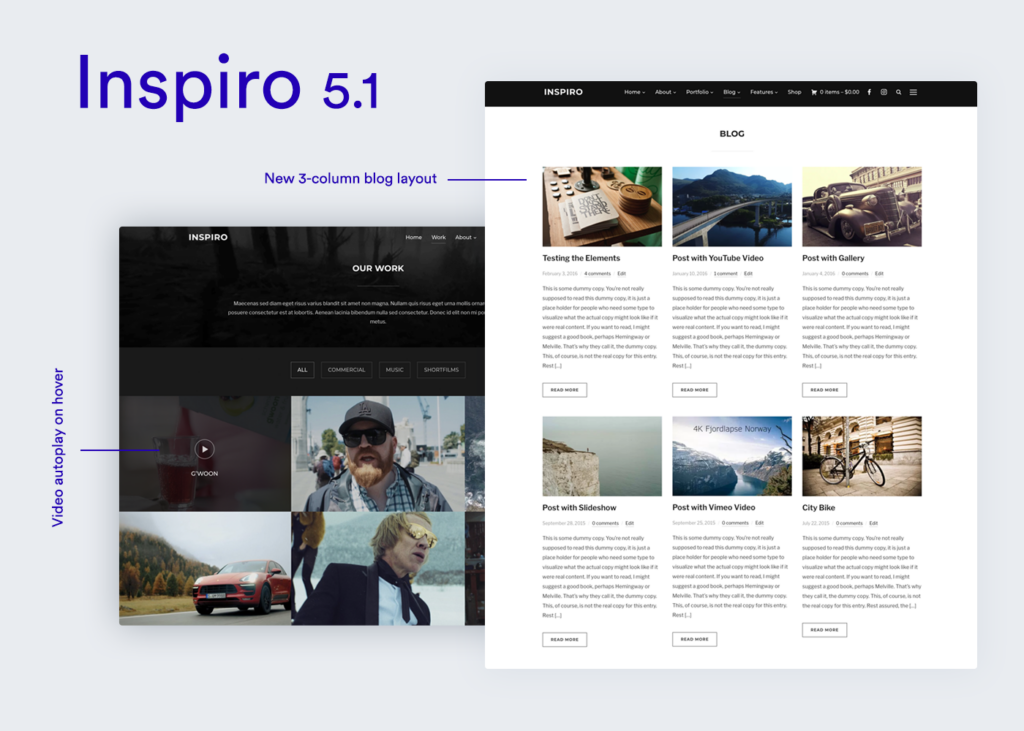Open the Post with Gallery title
1024x731 pixels.
833,258
